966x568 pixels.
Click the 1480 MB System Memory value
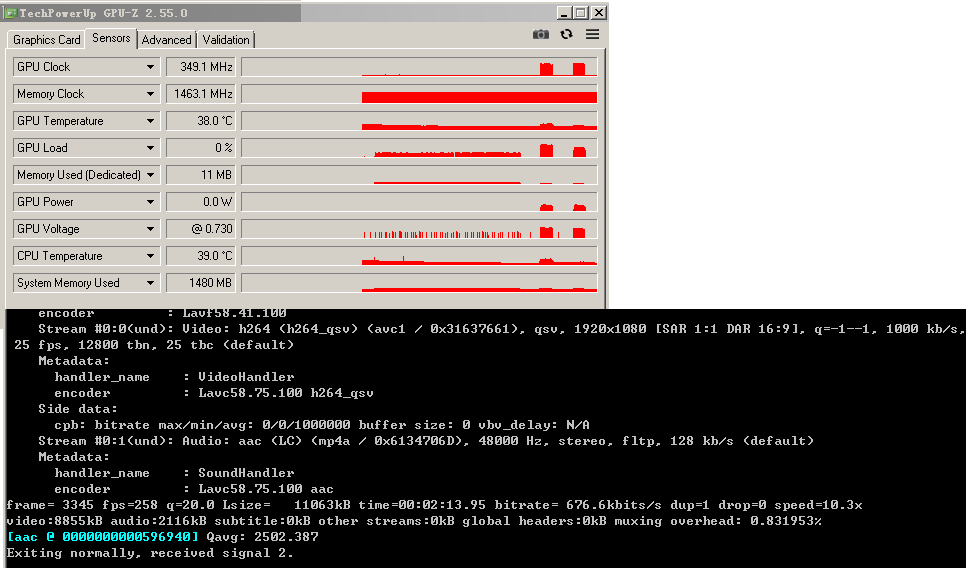coord(200,283)
